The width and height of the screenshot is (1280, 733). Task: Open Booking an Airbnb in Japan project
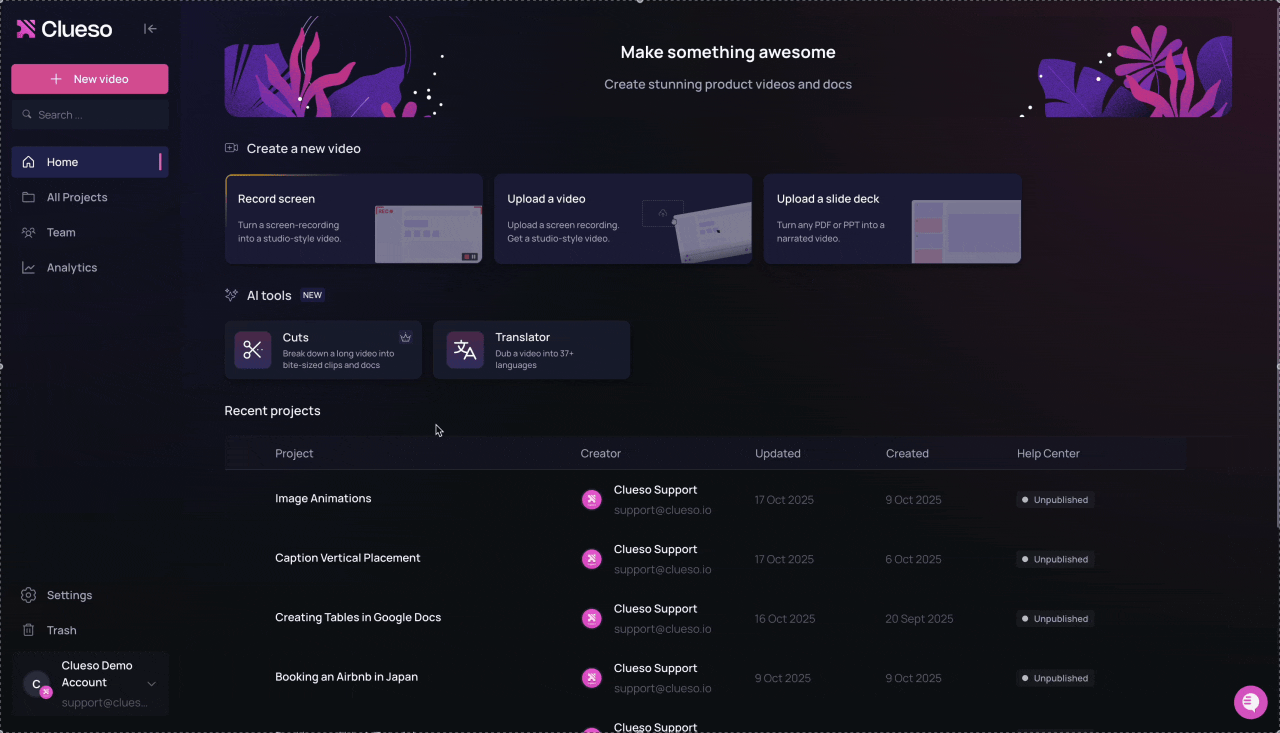point(346,677)
